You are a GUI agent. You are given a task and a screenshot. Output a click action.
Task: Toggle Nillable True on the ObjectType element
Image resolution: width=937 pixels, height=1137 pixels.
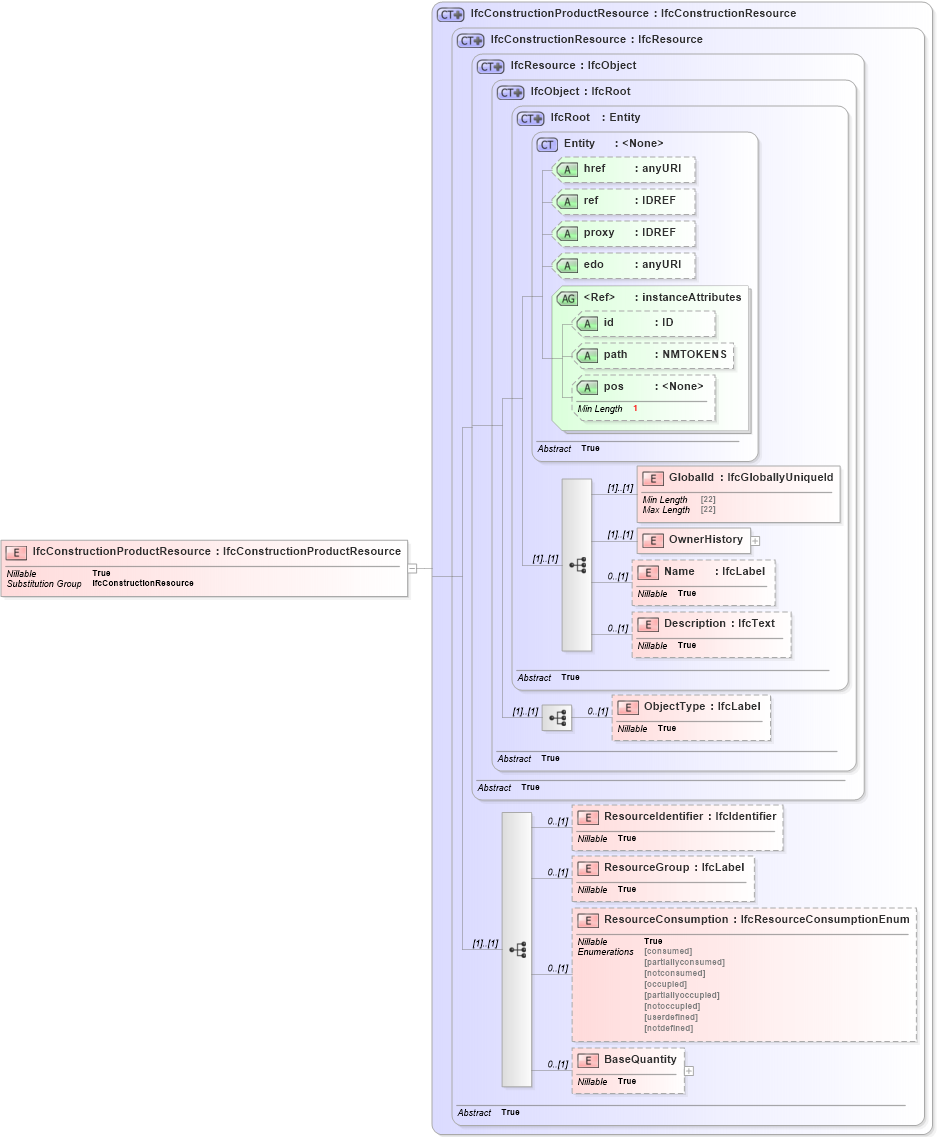point(666,728)
